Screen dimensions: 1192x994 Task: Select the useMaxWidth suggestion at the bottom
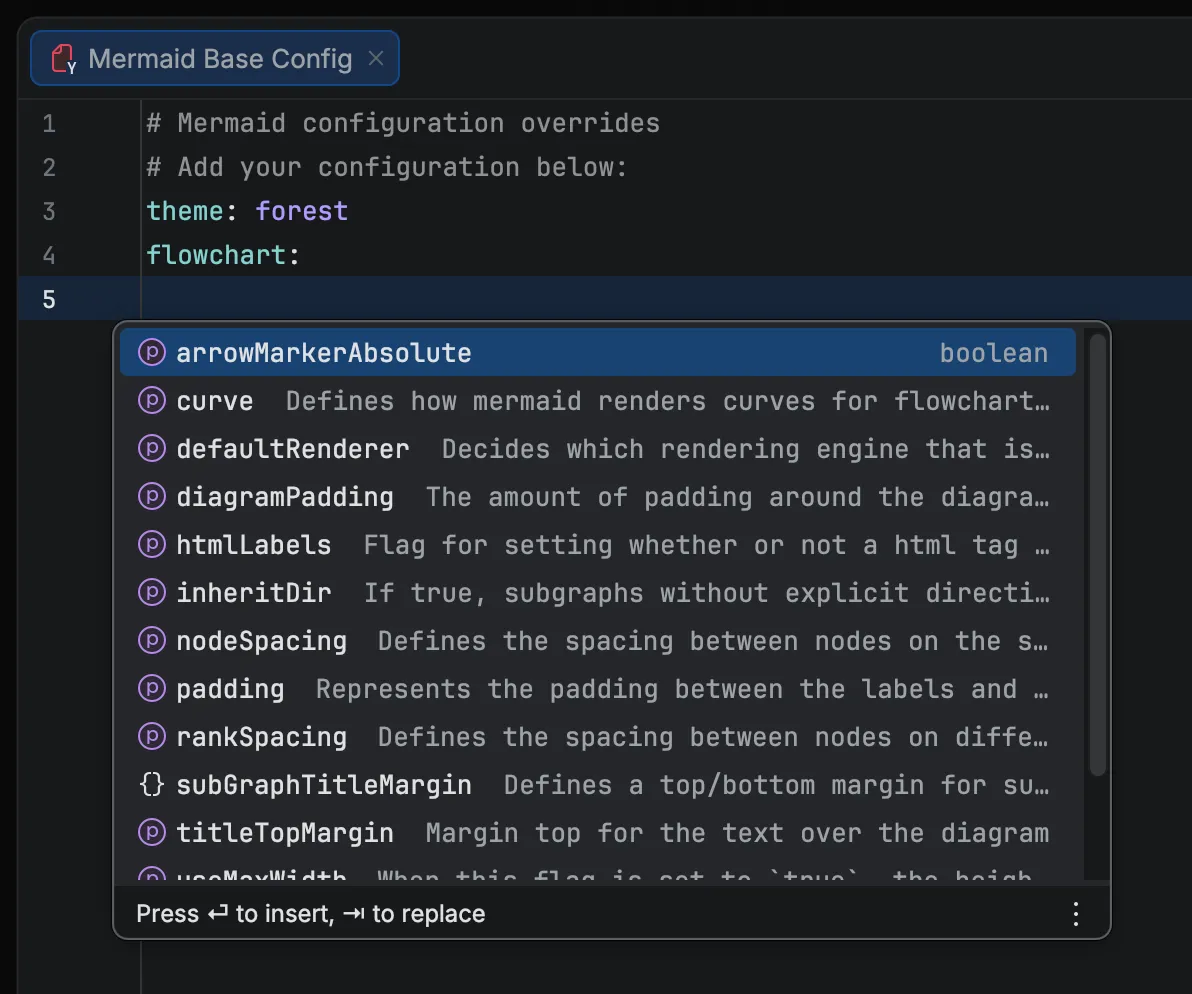[250, 876]
